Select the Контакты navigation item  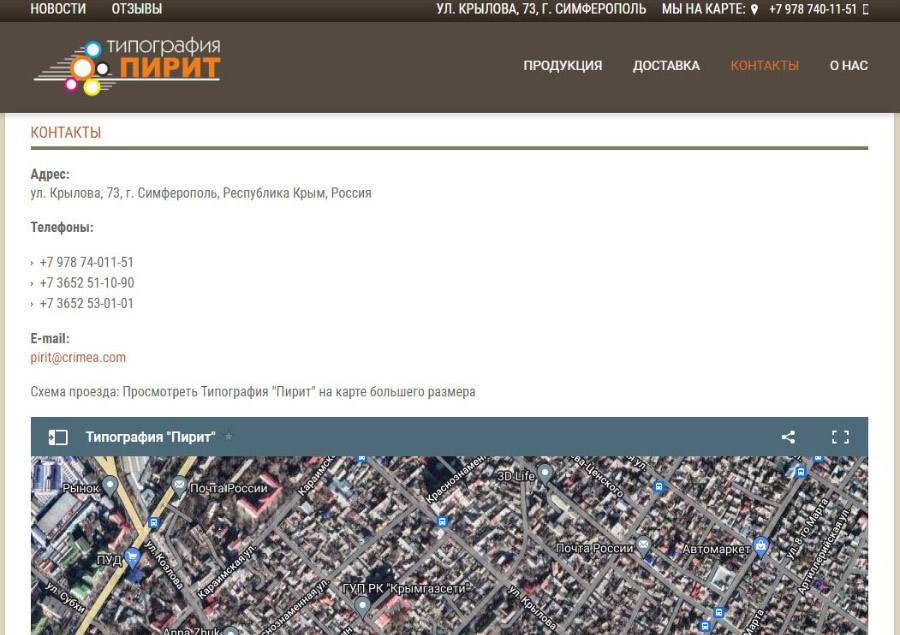coord(764,66)
